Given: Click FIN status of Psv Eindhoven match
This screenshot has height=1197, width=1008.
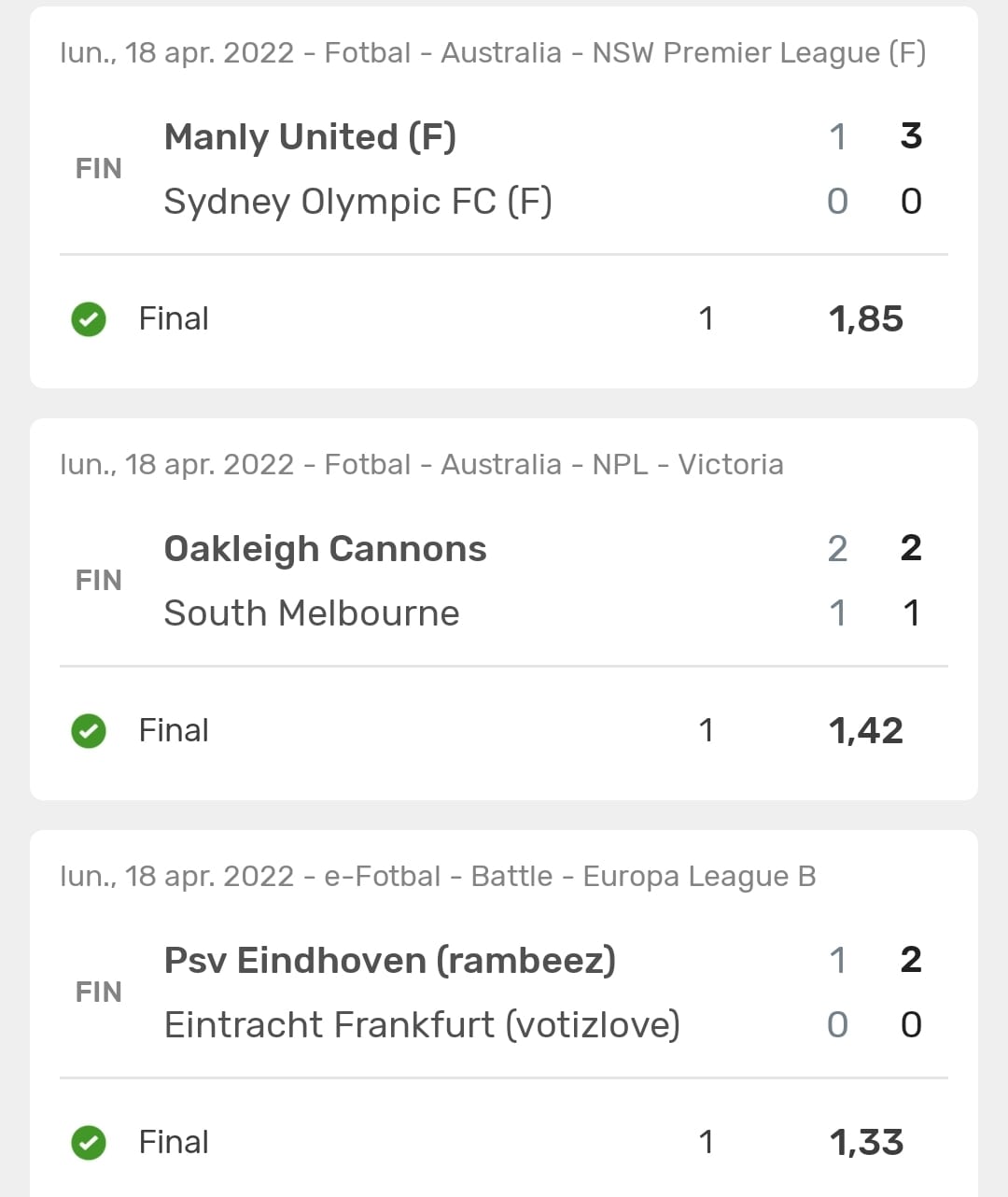Looking at the screenshot, I should point(98,993).
